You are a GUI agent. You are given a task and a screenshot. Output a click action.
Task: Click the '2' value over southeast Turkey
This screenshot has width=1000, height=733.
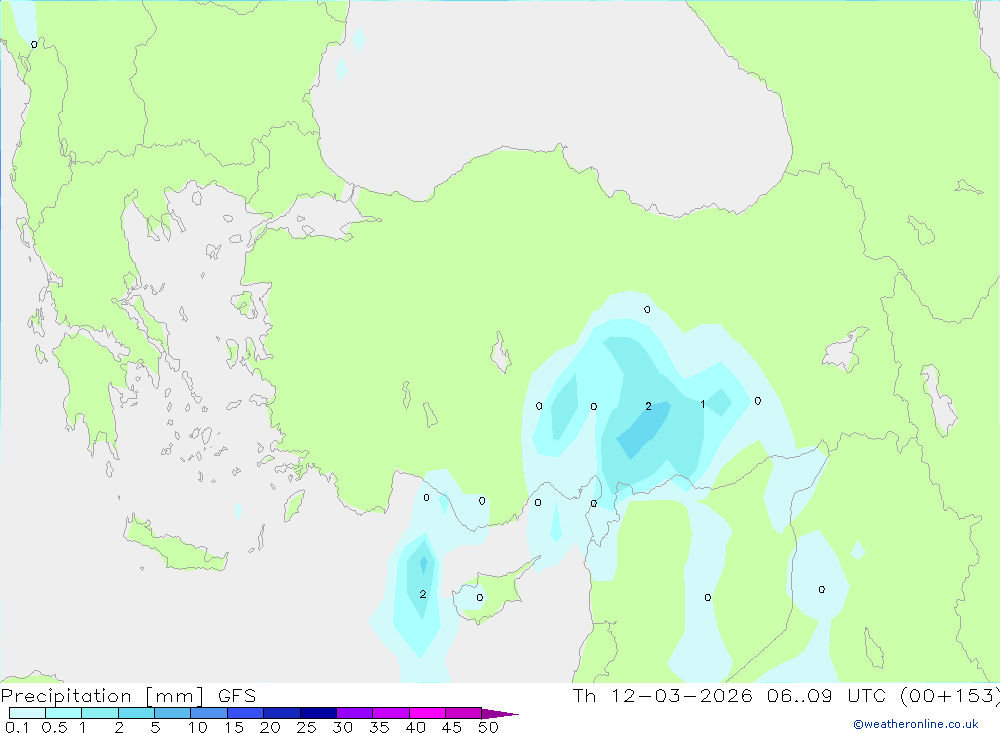point(649,406)
